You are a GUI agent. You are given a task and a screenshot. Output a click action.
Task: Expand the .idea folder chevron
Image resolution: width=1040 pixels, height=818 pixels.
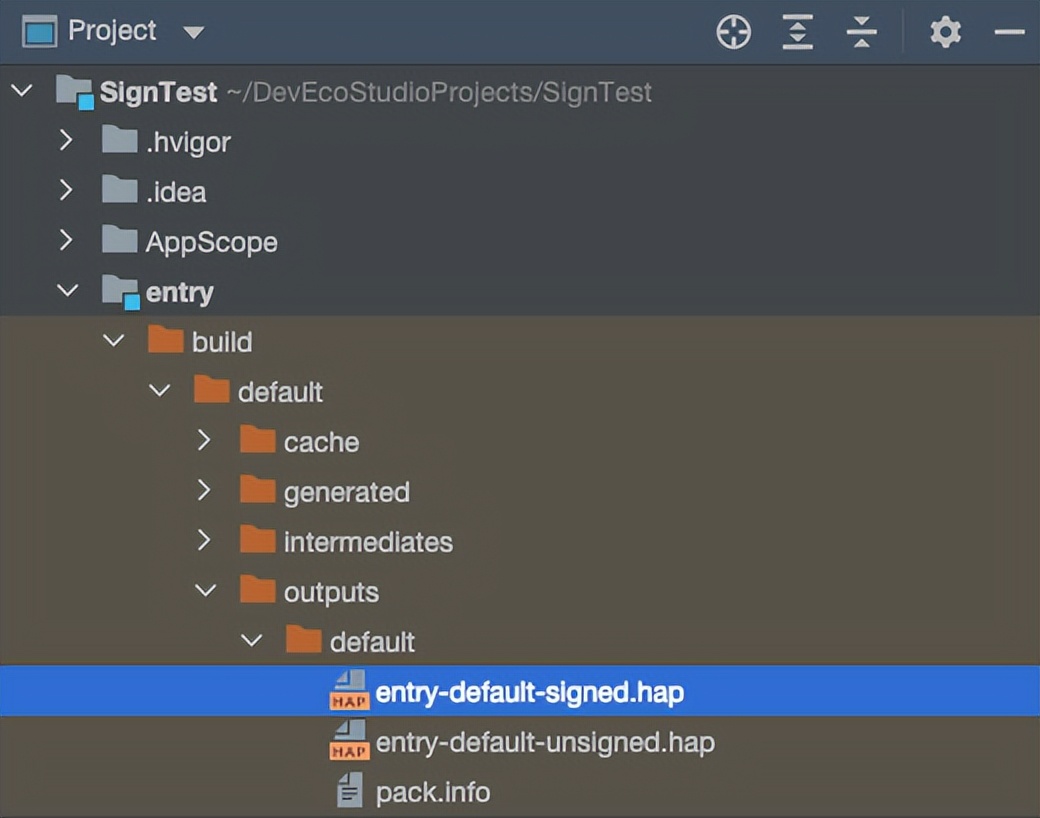(x=66, y=191)
